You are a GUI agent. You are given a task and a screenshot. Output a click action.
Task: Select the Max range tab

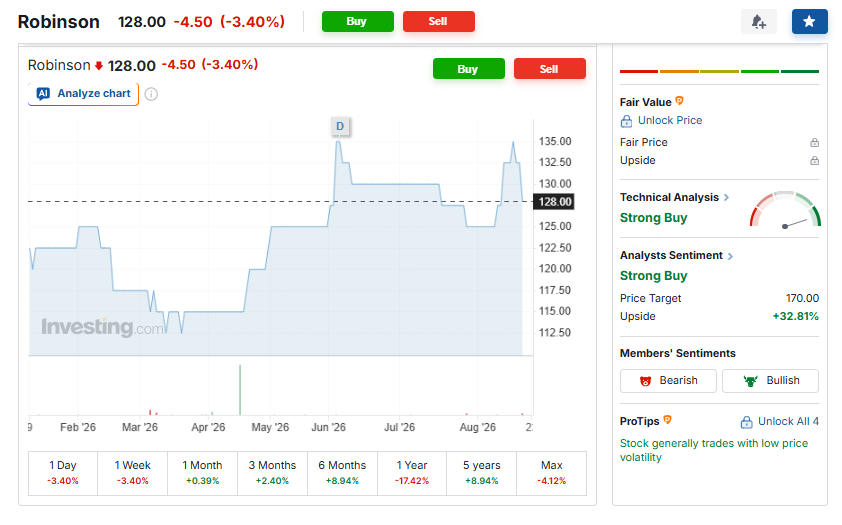click(551, 473)
